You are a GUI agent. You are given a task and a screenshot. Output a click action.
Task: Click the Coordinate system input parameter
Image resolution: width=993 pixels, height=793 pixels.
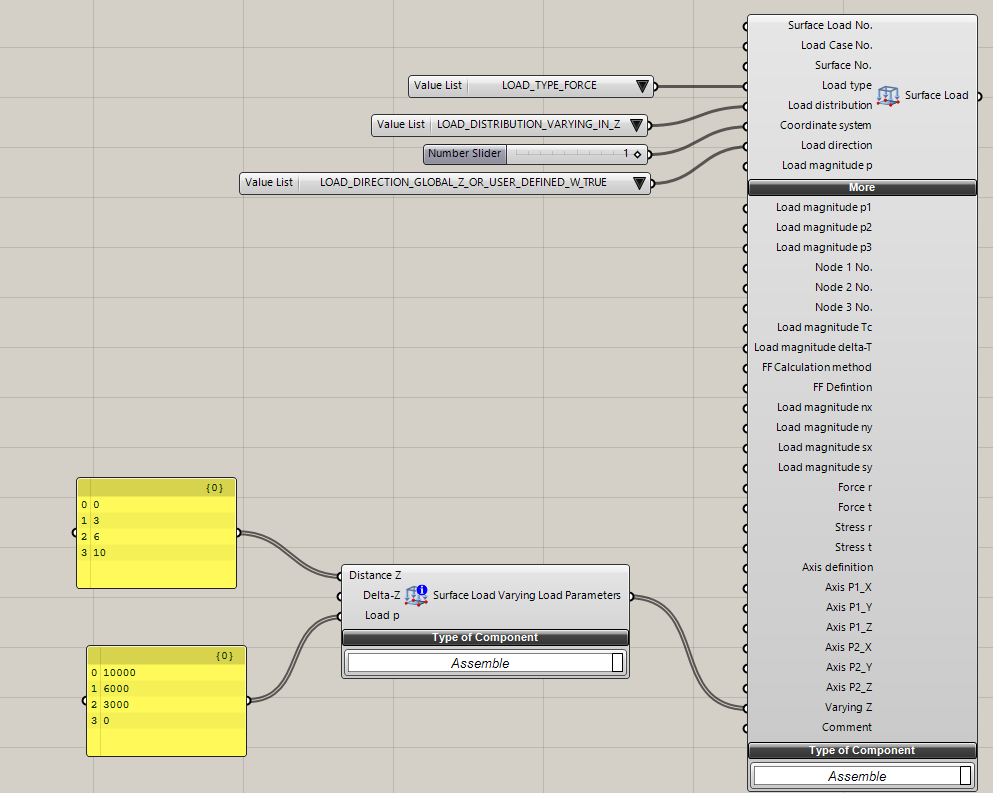pos(825,125)
